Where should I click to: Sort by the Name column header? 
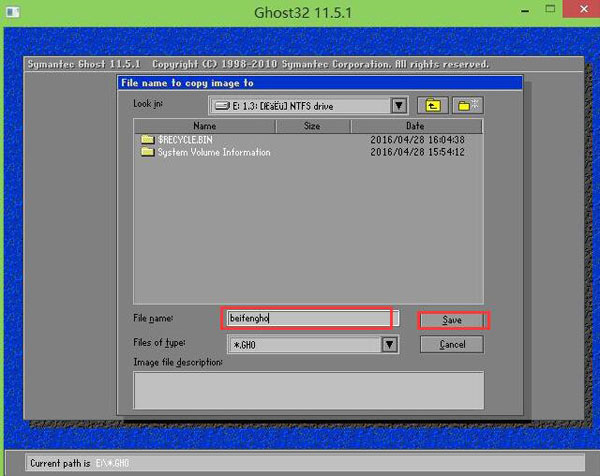coord(205,126)
